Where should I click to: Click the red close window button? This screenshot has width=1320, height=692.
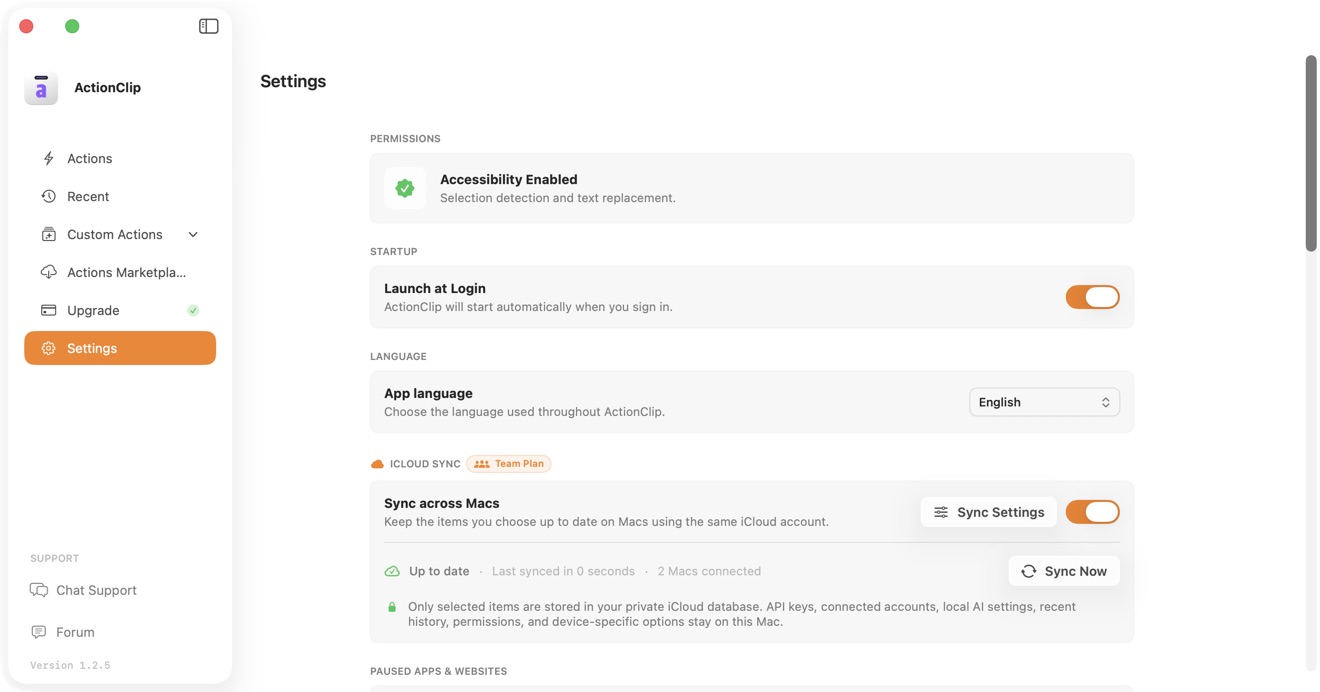point(26,26)
